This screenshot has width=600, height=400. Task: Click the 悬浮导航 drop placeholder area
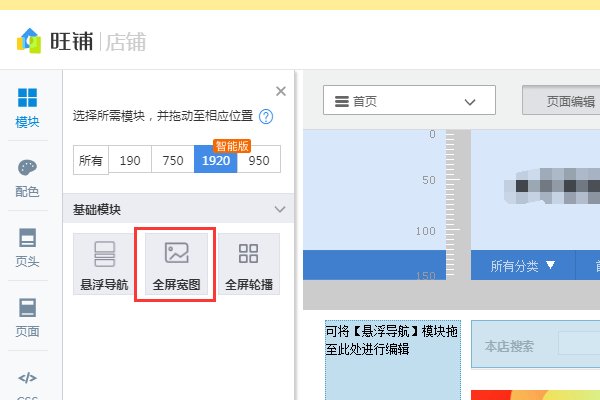[393, 360]
